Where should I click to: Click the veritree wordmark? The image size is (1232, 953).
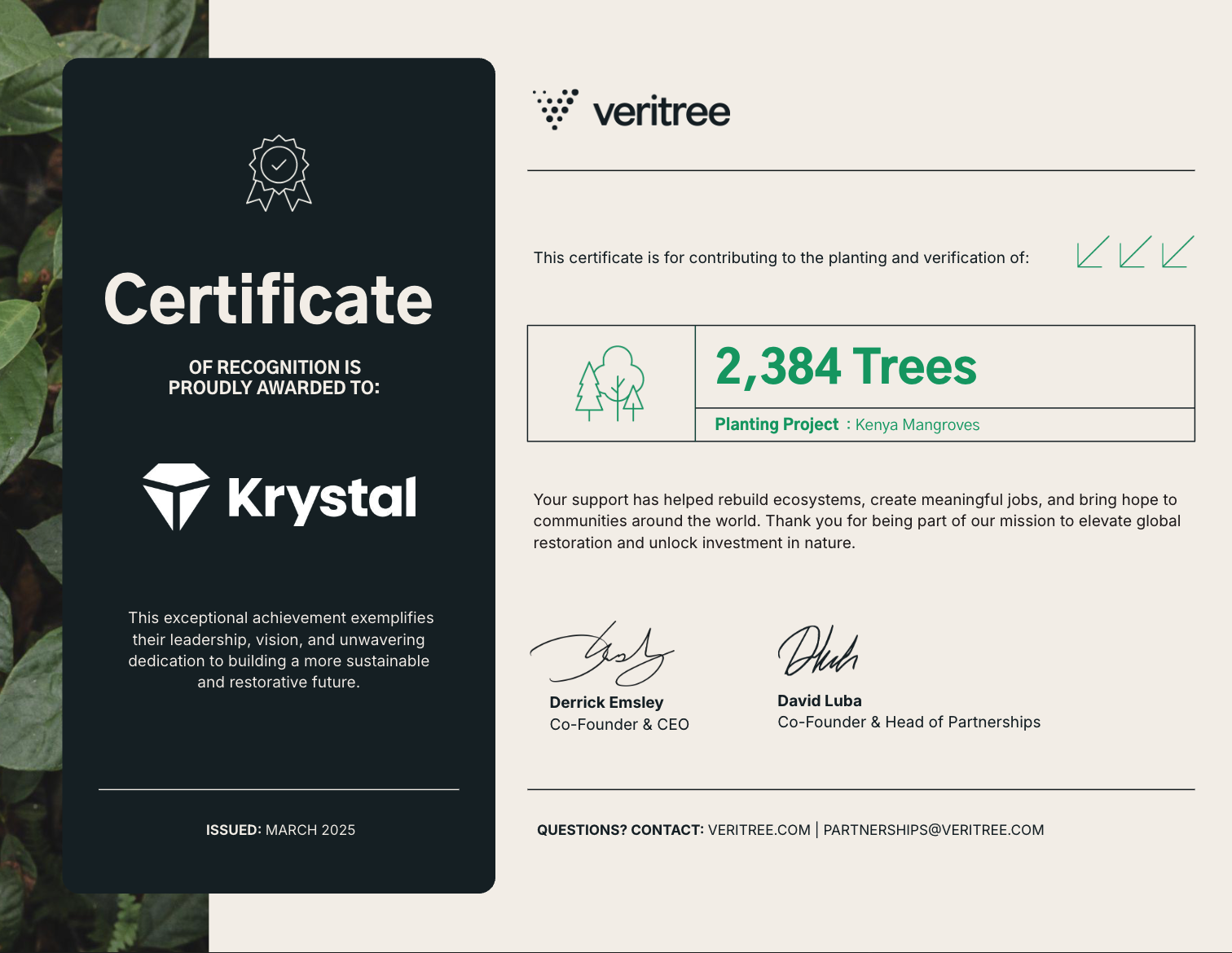click(x=662, y=112)
